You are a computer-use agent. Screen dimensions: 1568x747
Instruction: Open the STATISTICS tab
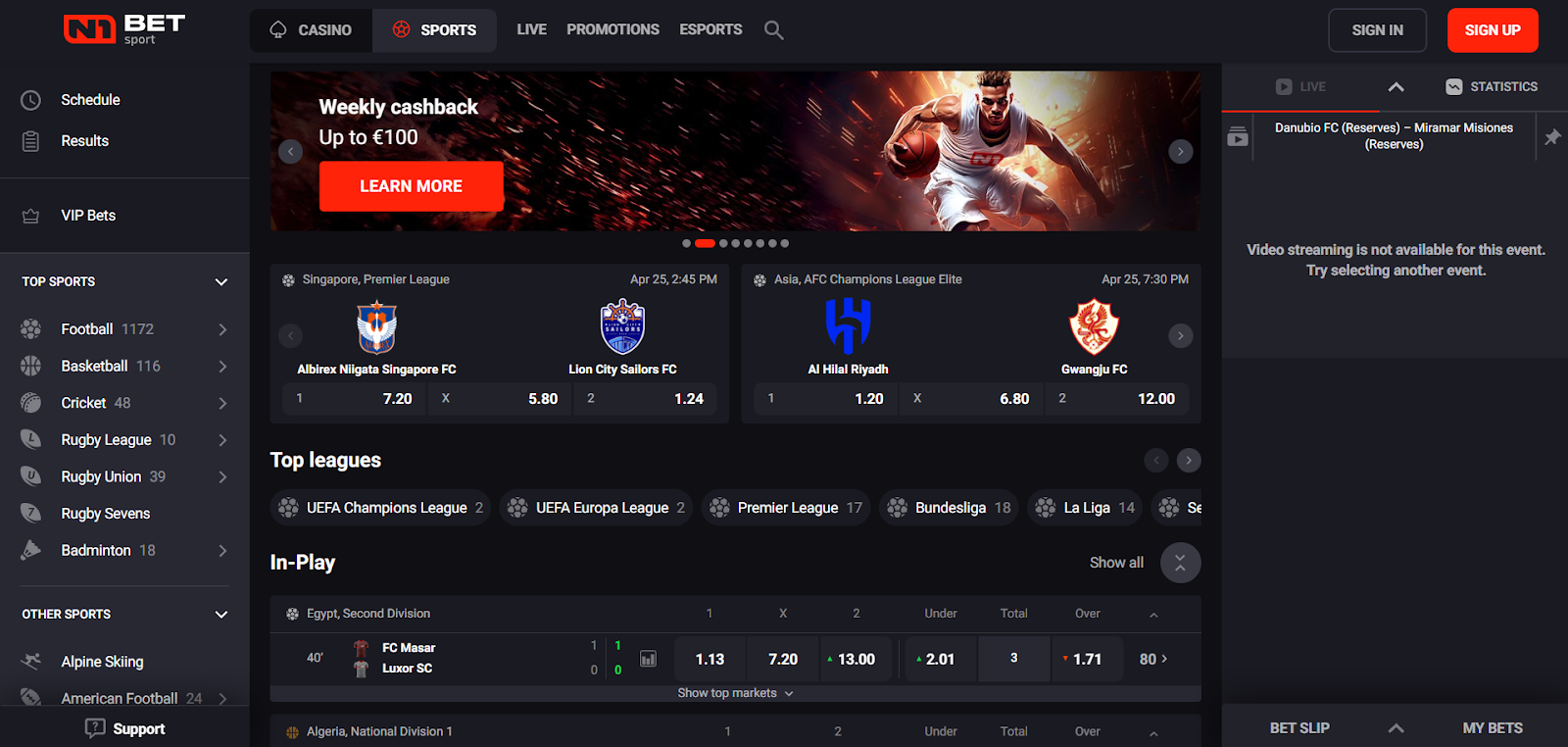pyautogui.click(x=1492, y=86)
